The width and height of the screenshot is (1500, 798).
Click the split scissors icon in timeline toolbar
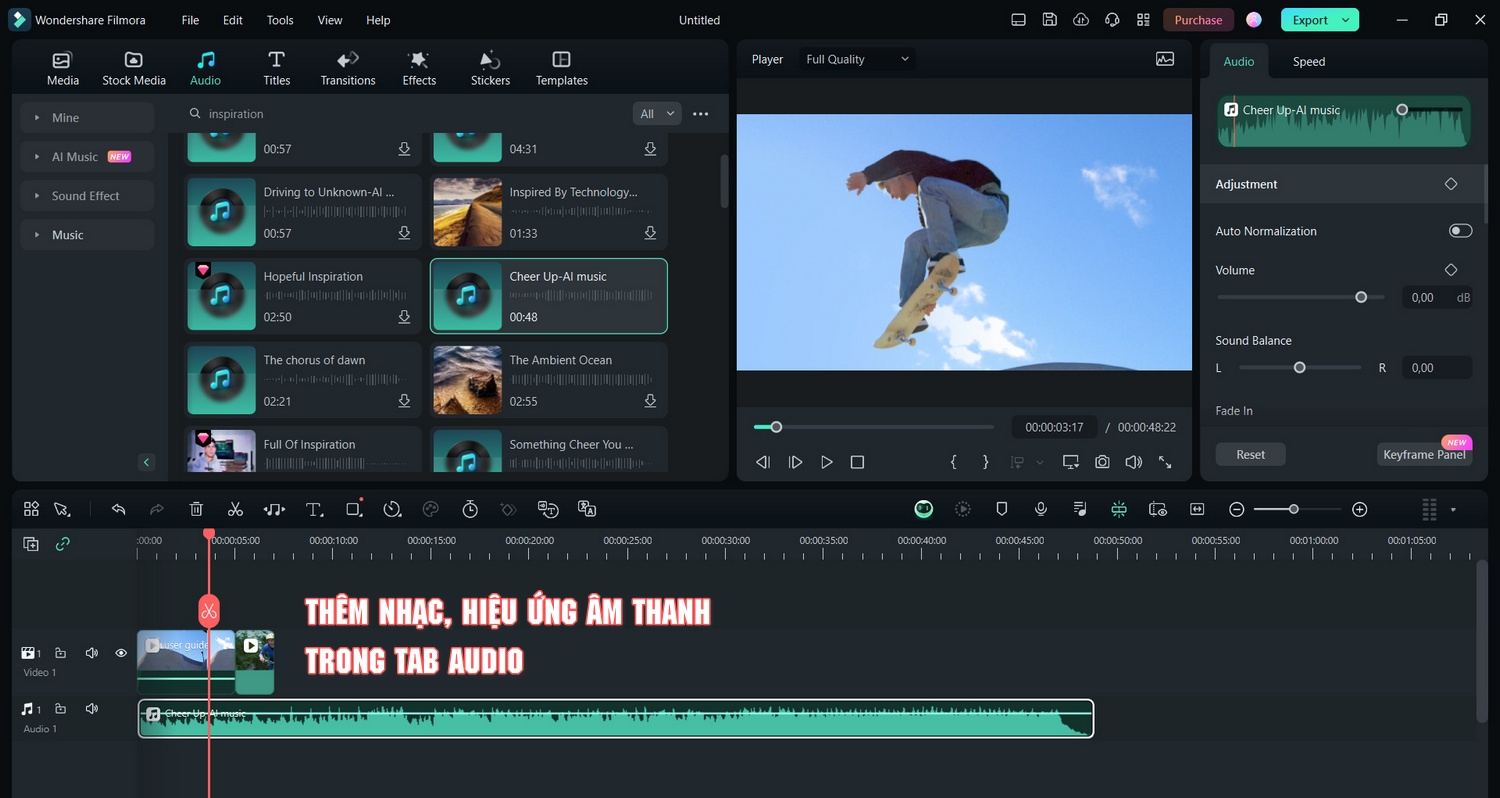point(235,509)
